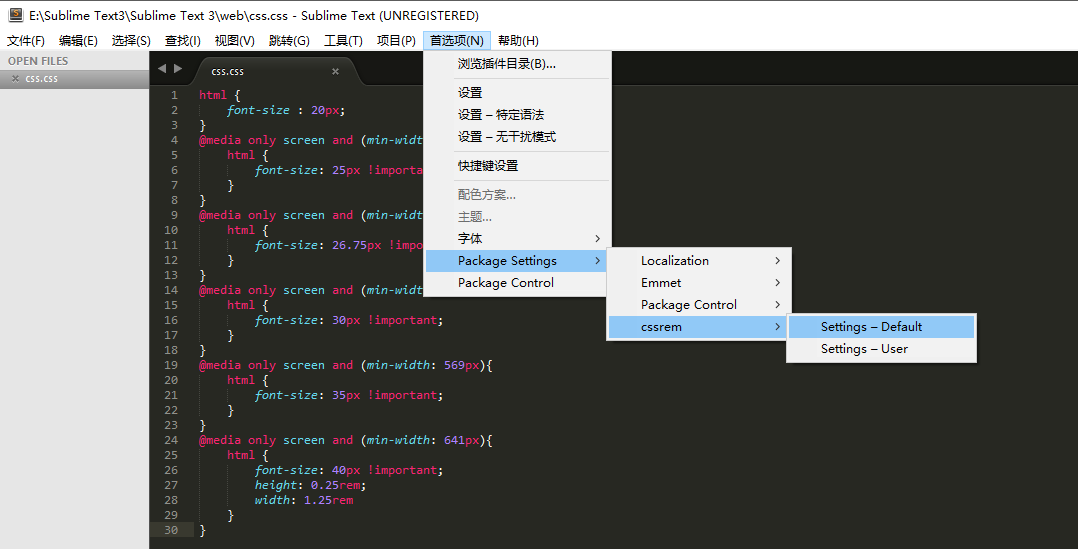Open the 帮助(H) menu
The height and width of the screenshot is (549, 1078).
pyautogui.click(x=518, y=41)
